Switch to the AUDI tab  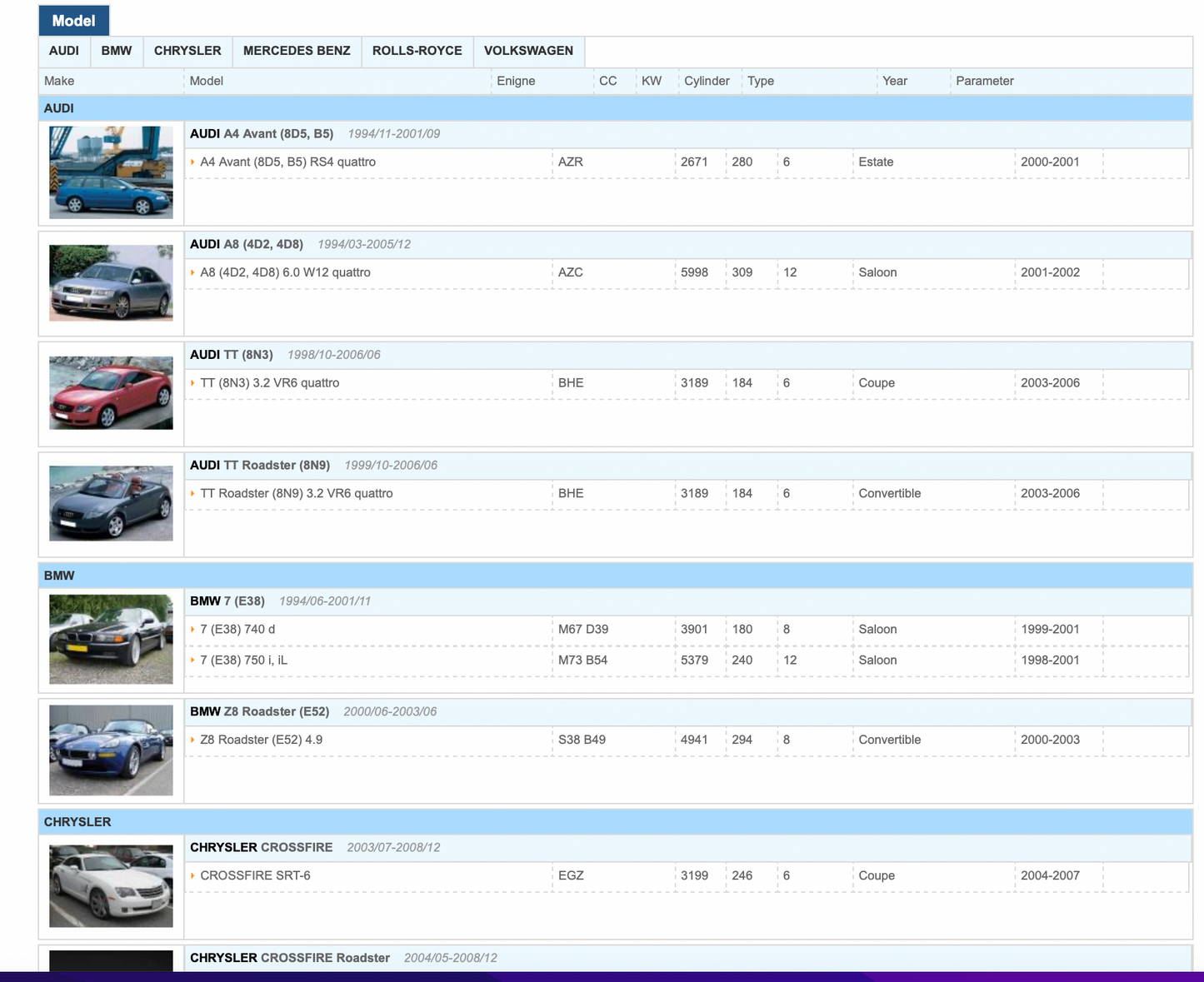pos(64,51)
